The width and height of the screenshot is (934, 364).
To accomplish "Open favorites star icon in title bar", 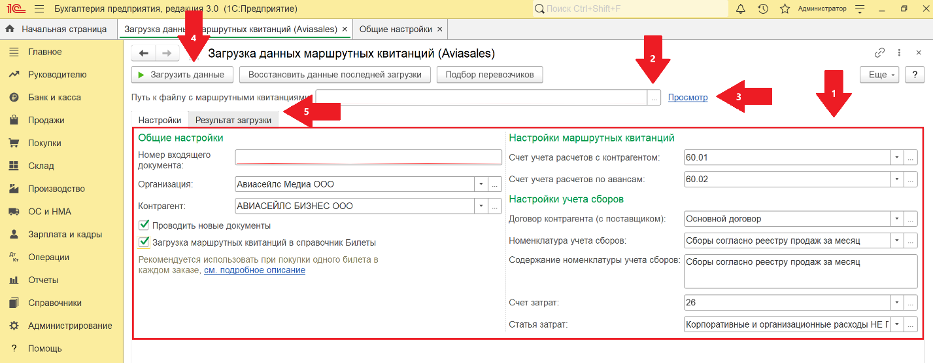I will 784,9.
